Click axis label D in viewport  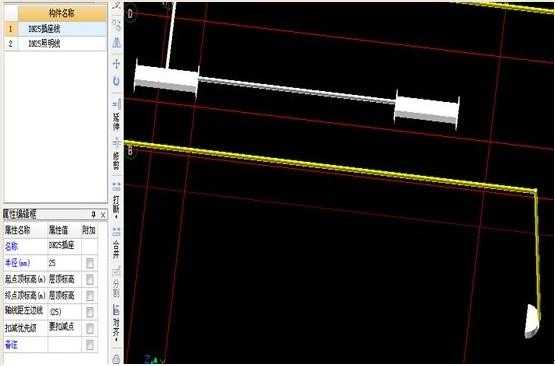[x=130, y=14]
